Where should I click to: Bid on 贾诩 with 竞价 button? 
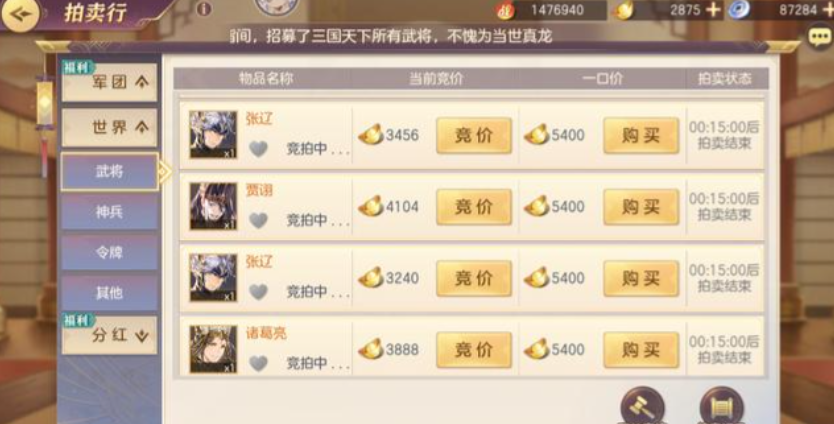pos(474,207)
